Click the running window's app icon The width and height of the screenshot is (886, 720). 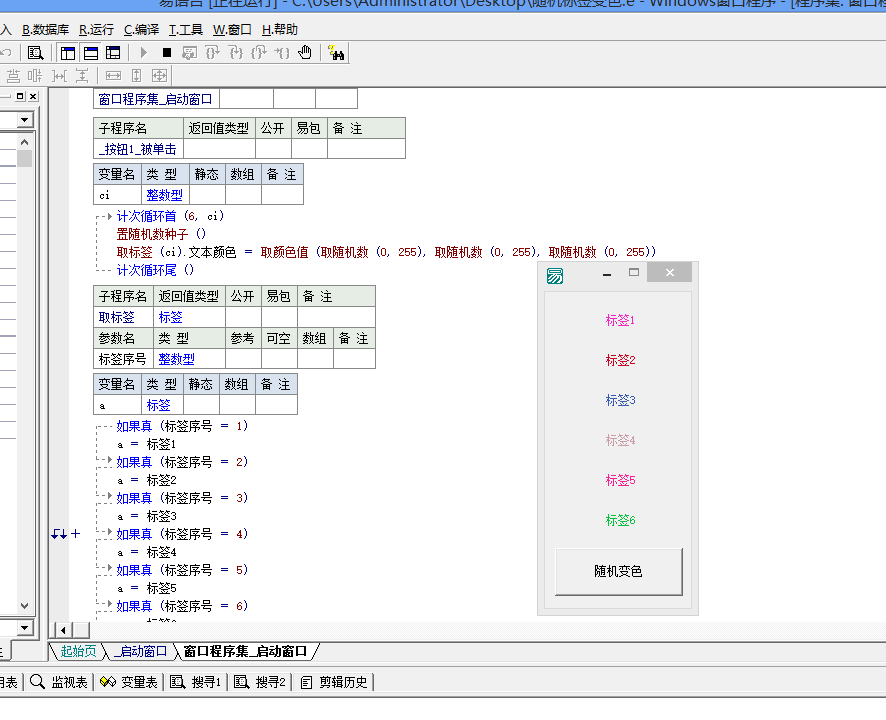(555, 276)
